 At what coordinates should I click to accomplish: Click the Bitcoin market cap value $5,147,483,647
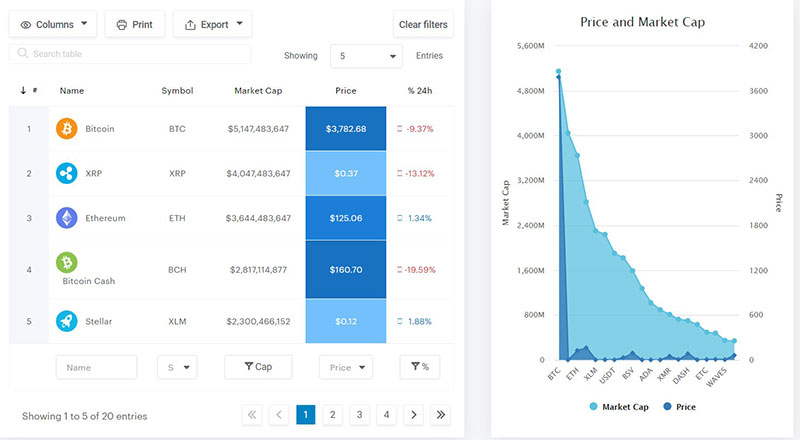tap(258, 129)
